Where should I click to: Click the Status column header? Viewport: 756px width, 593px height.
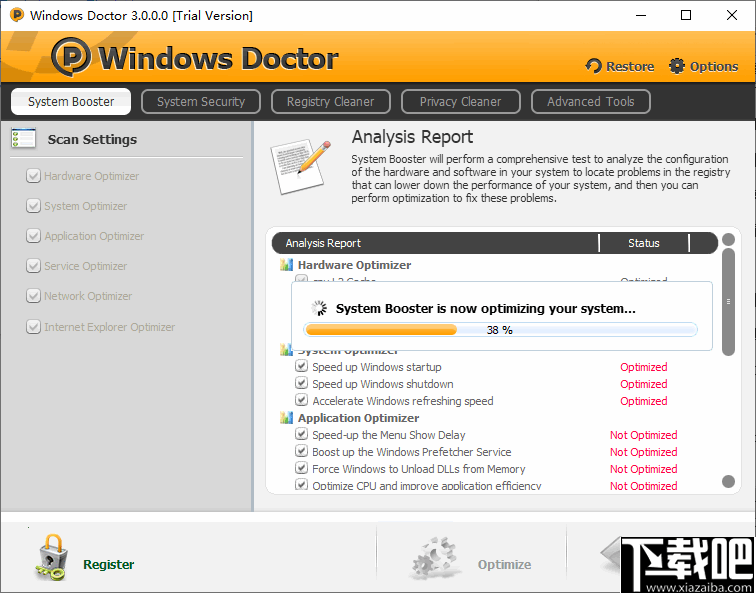click(x=644, y=243)
